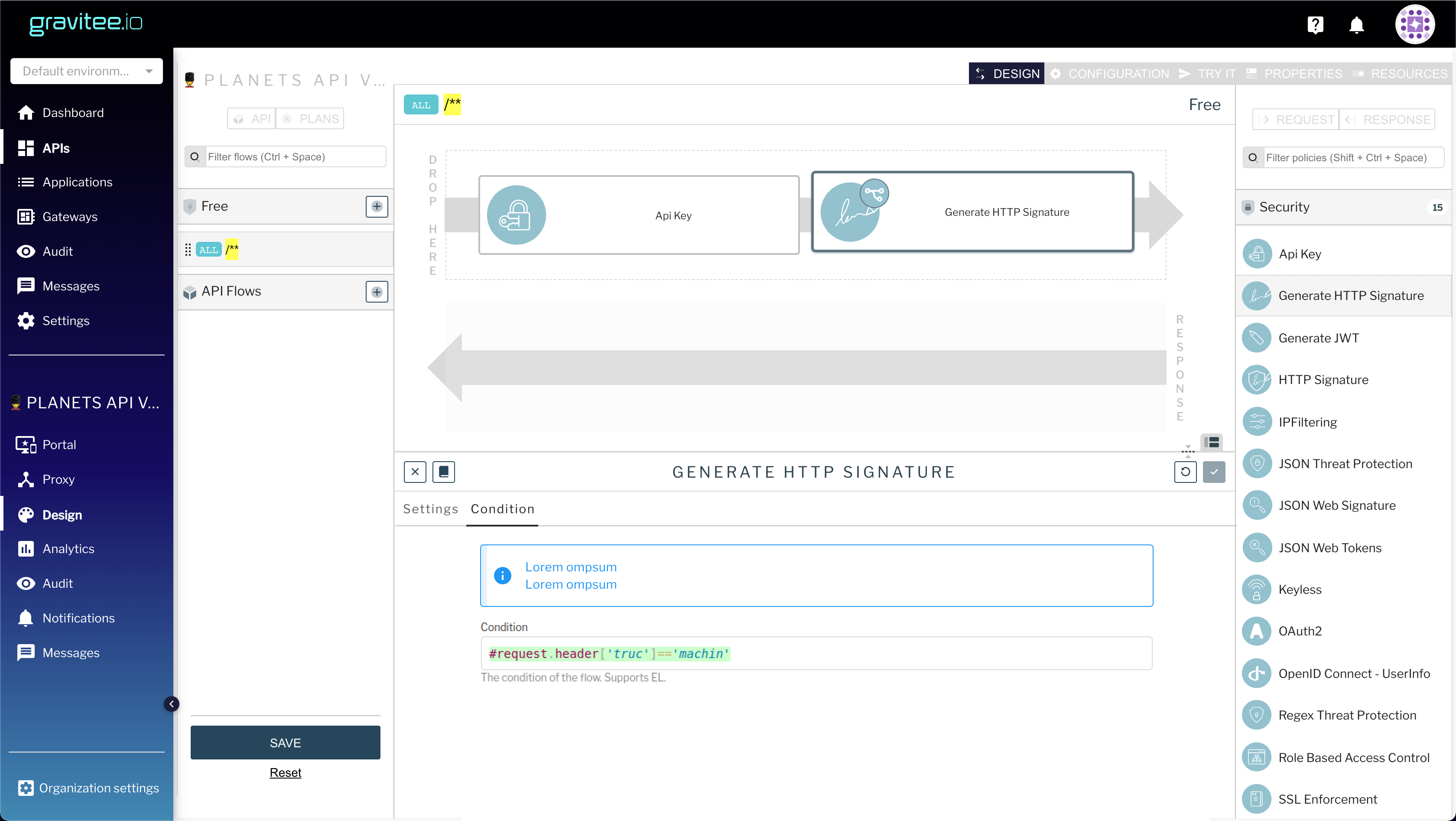
Task: Collapse the sidebar with the chevron arrow
Action: 171,704
